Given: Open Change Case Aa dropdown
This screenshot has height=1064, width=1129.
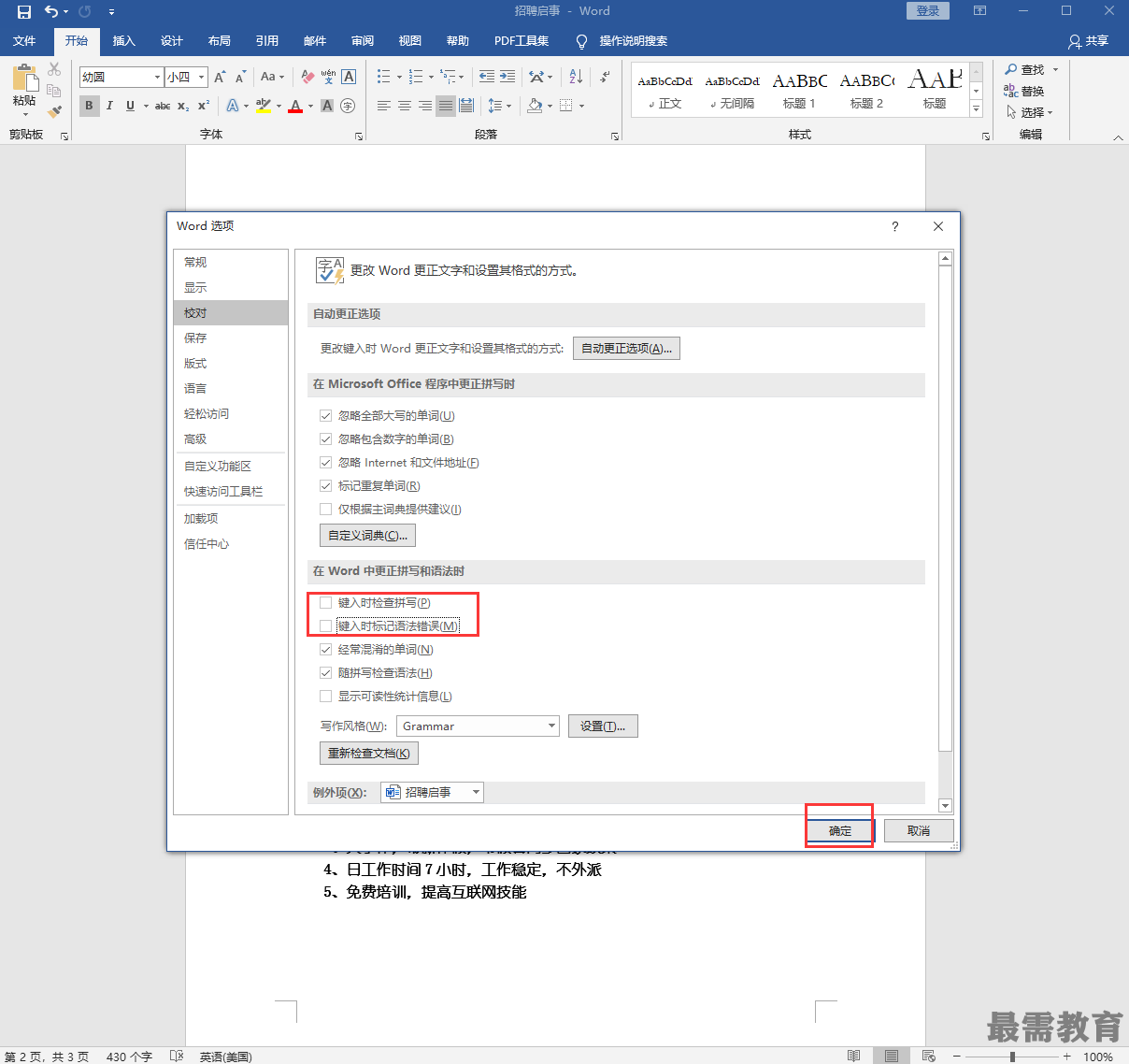Looking at the screenshot, I should (x=272, y=77).
